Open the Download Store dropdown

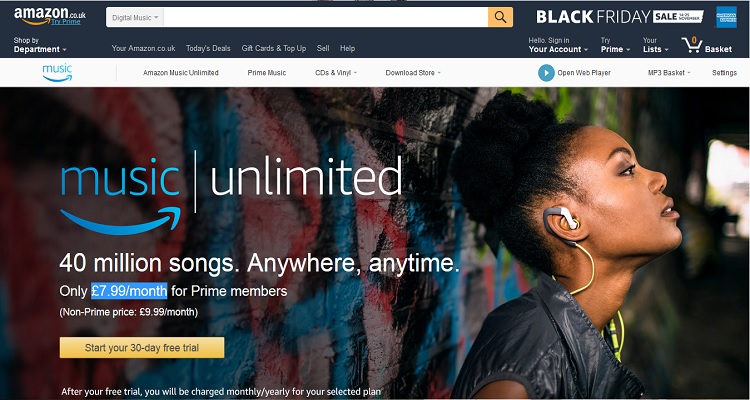pyautogui.click(x=413, y=73)
